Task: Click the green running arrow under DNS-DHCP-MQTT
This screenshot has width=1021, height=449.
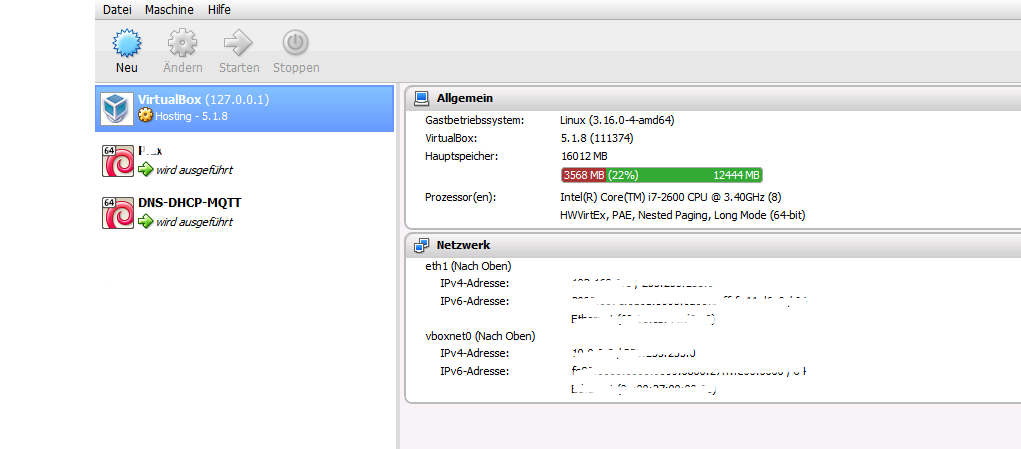Action: [145, 221]
